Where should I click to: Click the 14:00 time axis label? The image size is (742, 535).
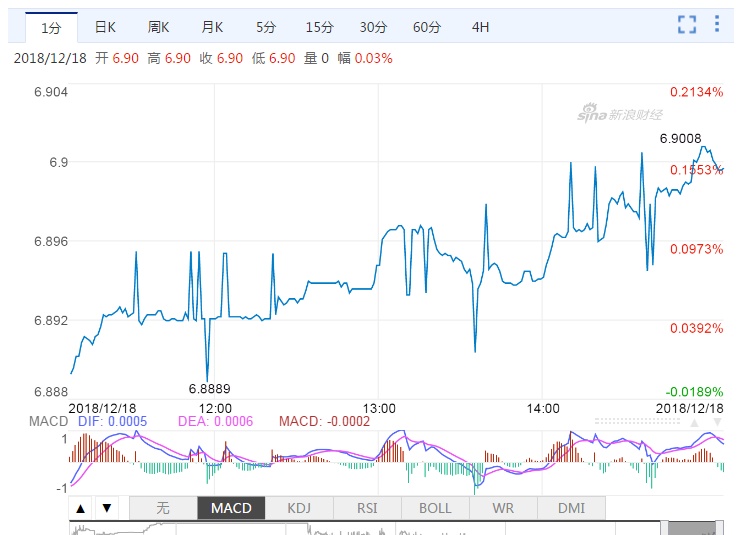[x=543, y=408]
